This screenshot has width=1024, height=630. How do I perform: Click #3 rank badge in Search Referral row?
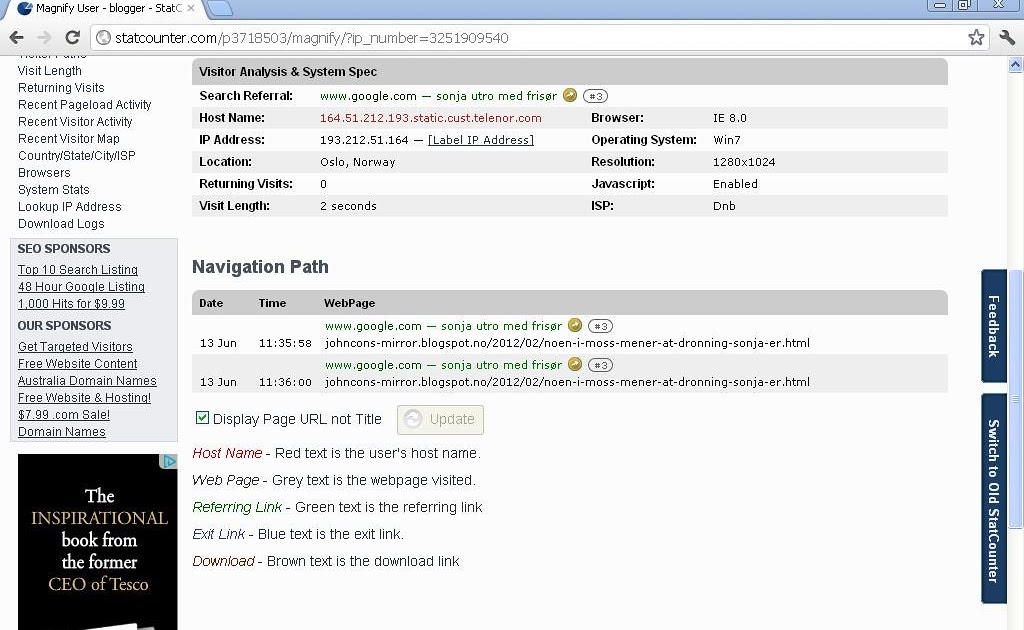(x=595, y=96)
